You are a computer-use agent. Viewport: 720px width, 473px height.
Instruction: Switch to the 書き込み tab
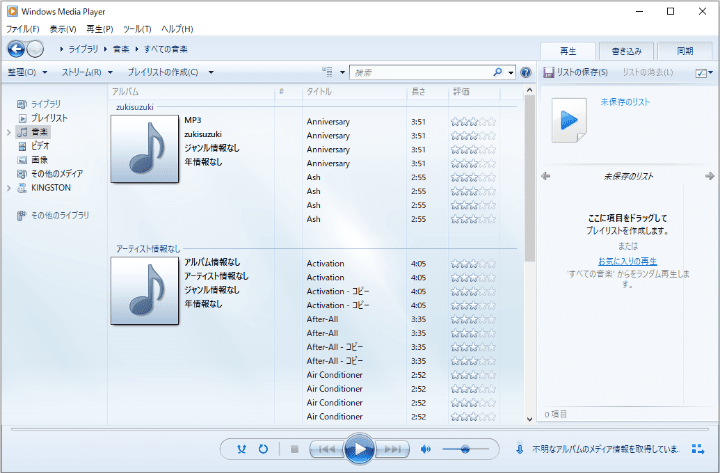[x=626, y=51]
